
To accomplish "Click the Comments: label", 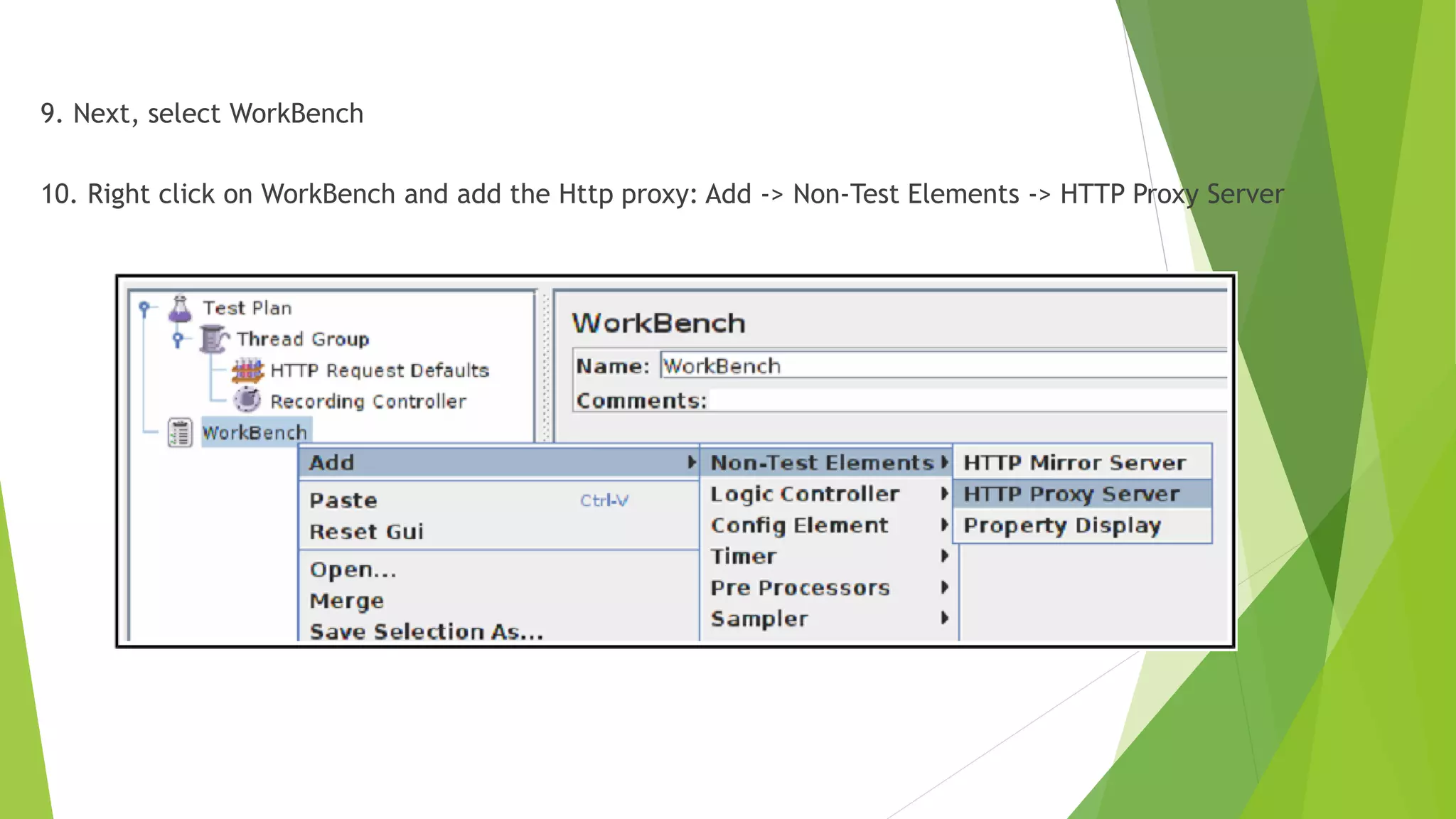I will click(641, 400).
